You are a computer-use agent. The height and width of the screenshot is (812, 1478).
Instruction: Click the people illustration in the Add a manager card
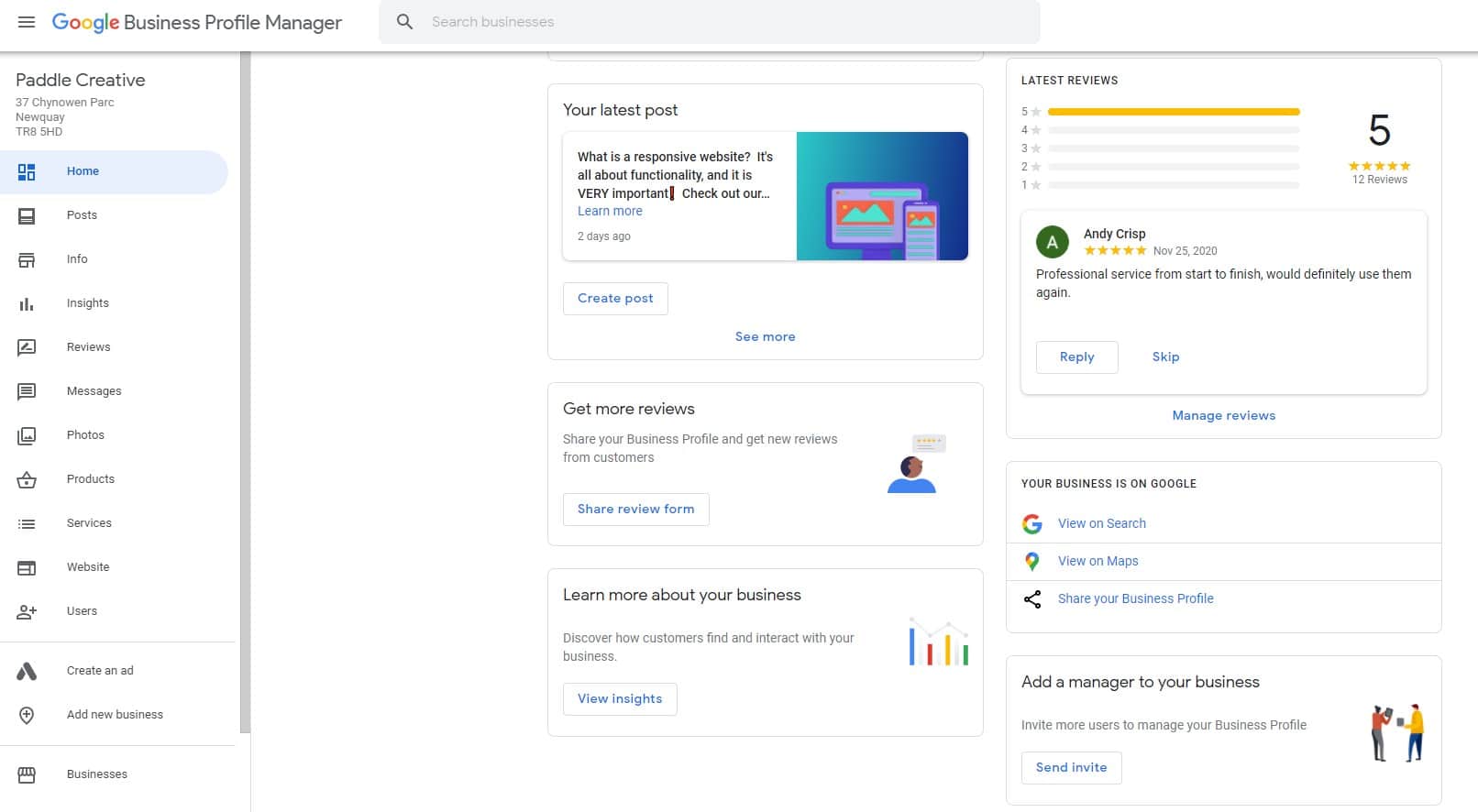tap(1398, 732)
